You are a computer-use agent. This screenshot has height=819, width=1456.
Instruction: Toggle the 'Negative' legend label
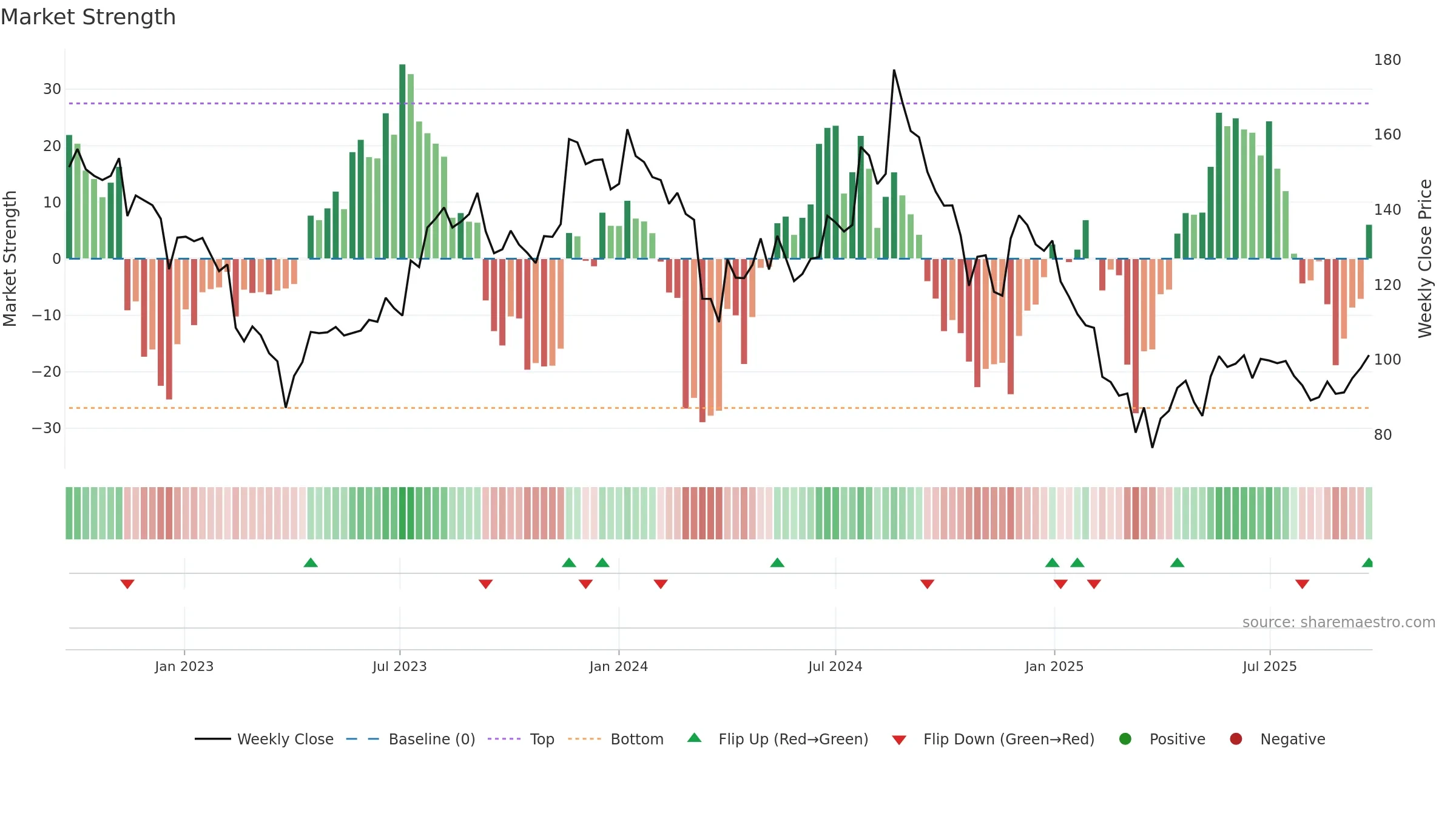click(x=1293, y=739)
